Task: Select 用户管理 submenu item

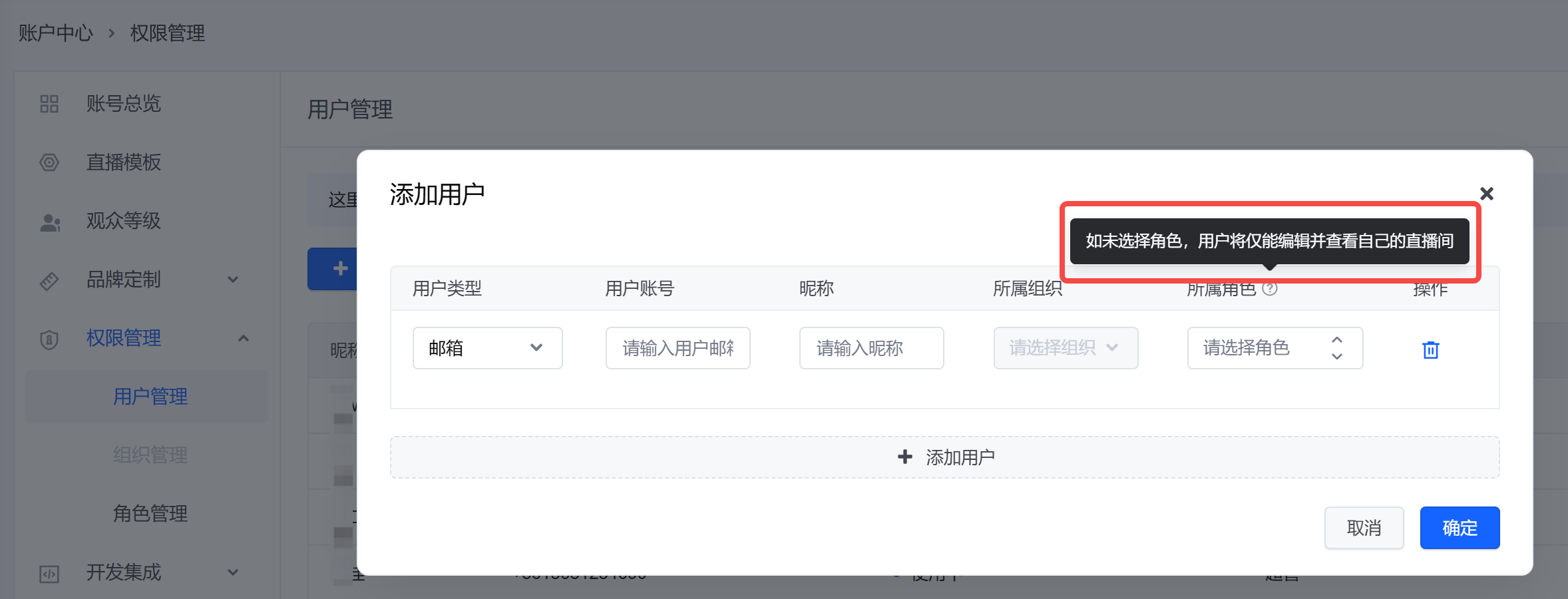Action: 147,397
